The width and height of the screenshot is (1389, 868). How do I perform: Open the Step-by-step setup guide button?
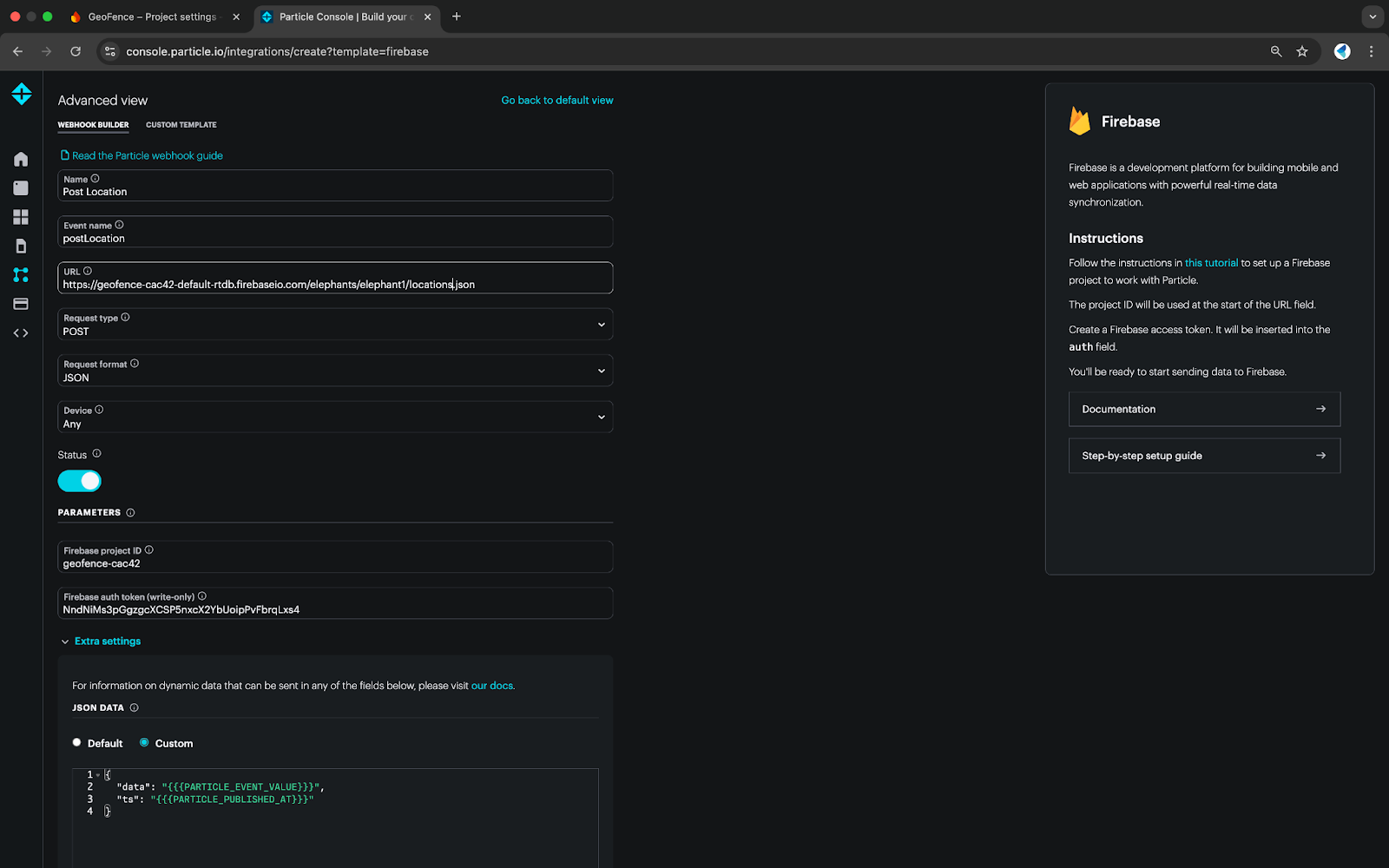(1203, 456)
